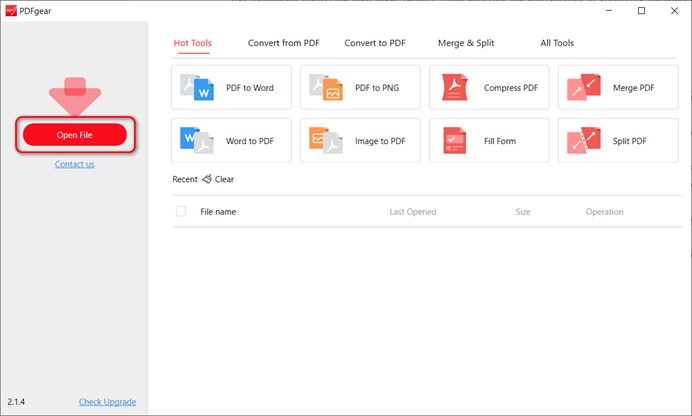Clear the recent files list
This screenshot has height=416, width=692.
[224, 179]
